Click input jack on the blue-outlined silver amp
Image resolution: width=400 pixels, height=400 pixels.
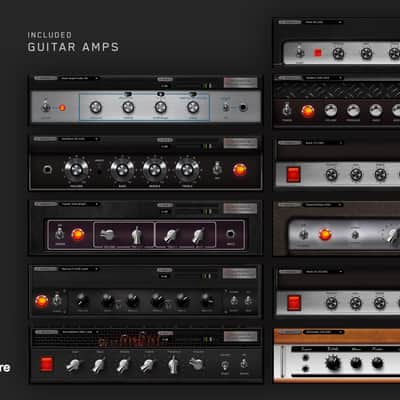tap(244, 107)
